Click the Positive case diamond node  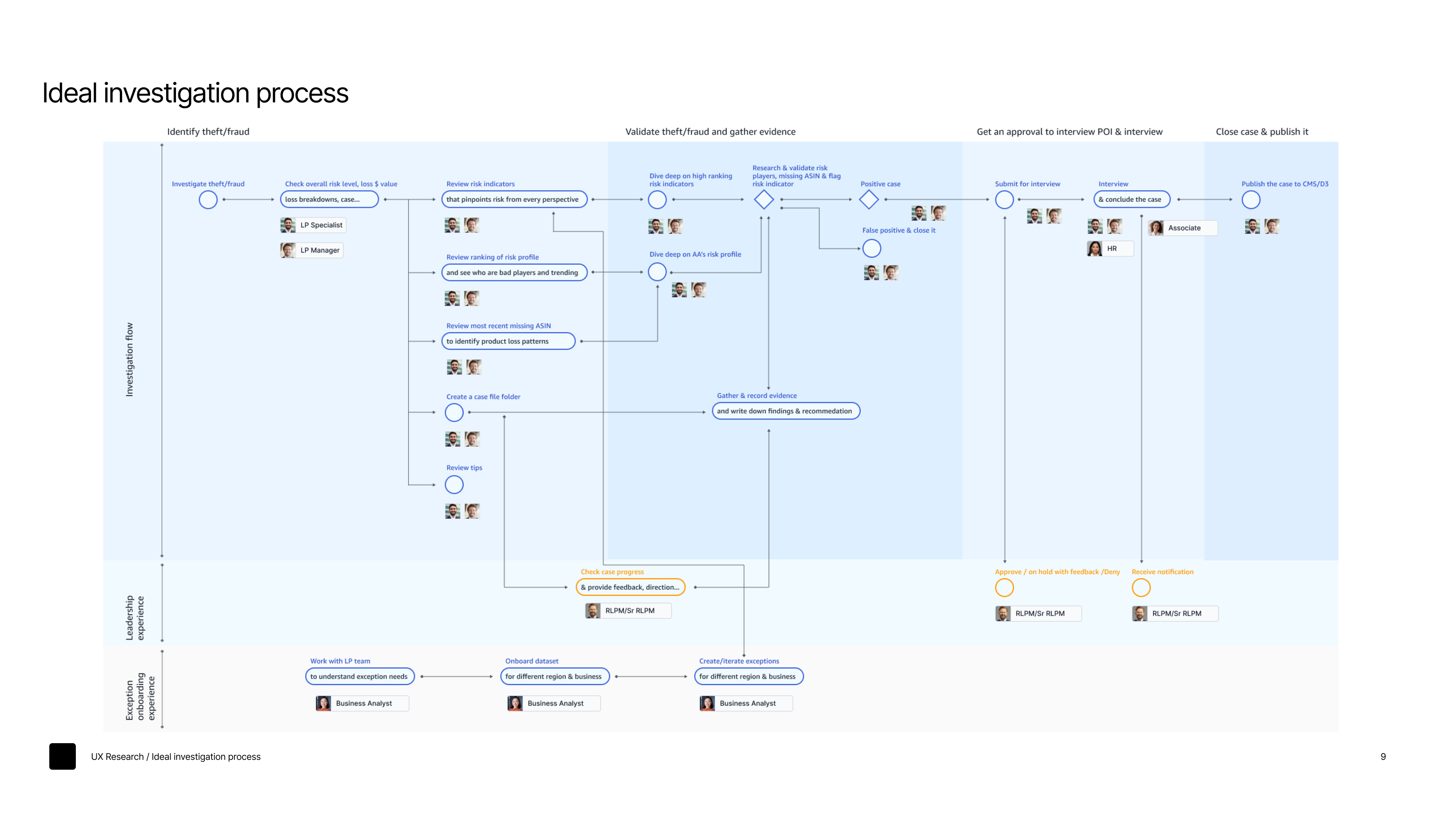(869, 199)
